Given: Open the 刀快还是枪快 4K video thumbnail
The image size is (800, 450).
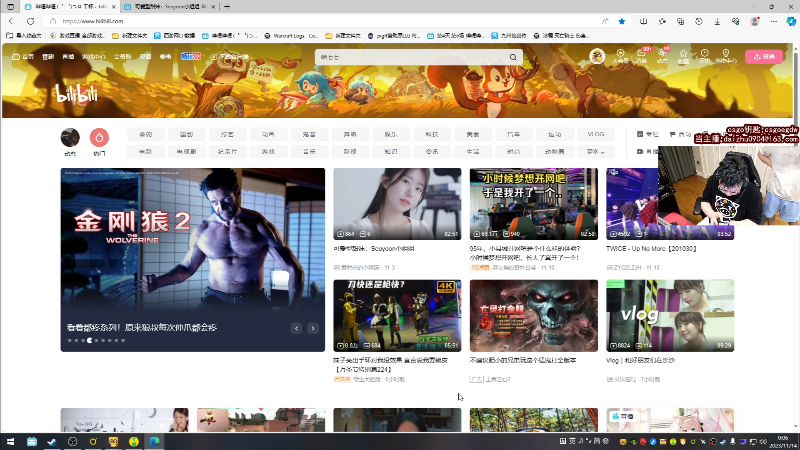Looking at the screenshot, I should coord(397,315).
